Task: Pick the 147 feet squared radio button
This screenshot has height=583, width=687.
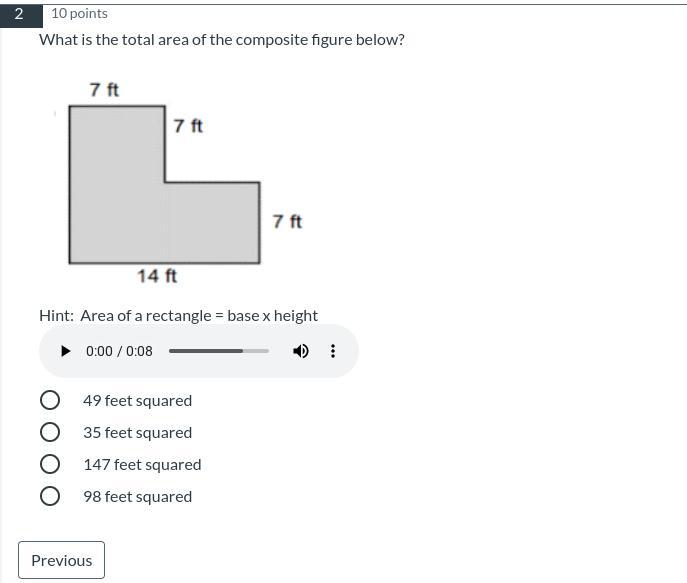Action: pyautogui.click(x=50, y=464)
